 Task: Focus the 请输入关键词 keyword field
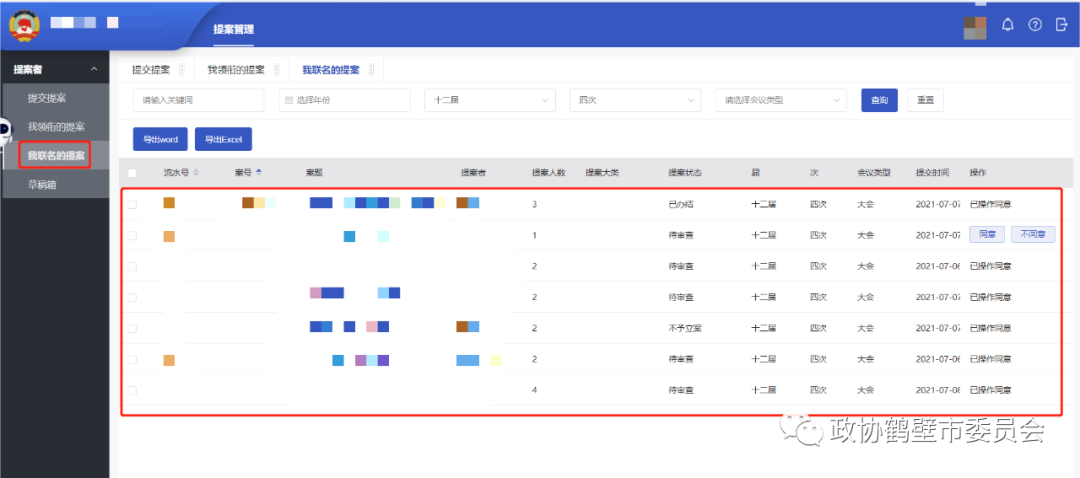(x=198, y=100)
